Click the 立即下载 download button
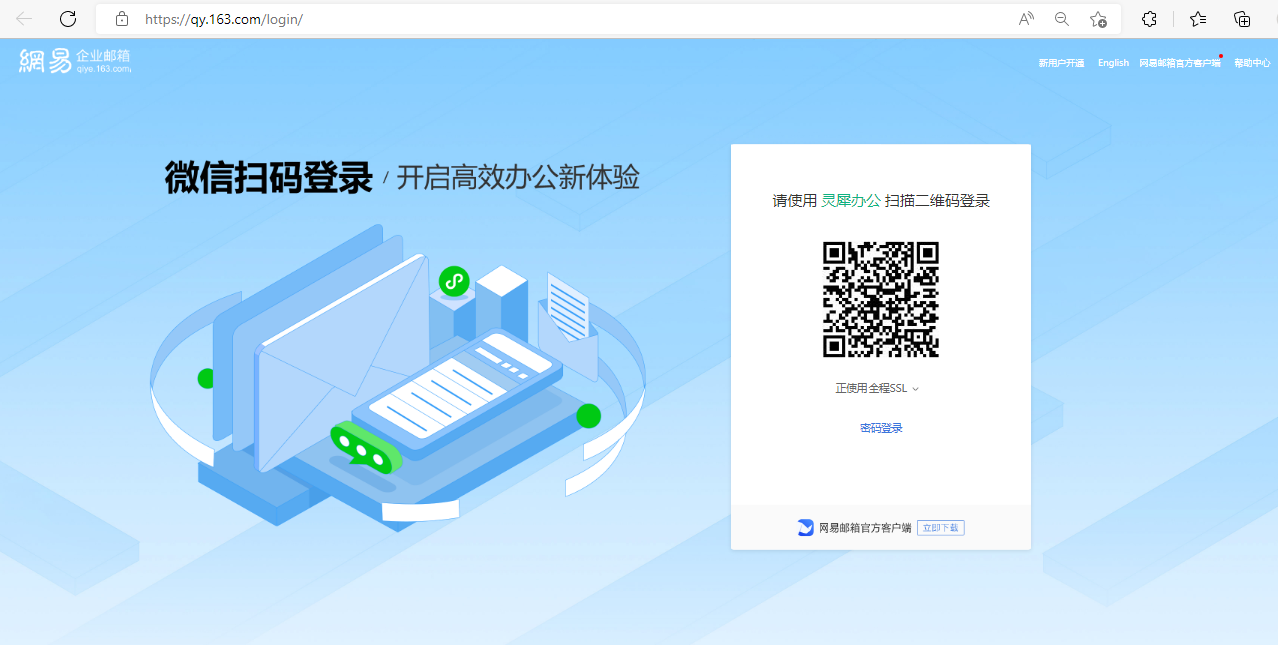This screenshot has width=1278, height=645. (940, 528)
